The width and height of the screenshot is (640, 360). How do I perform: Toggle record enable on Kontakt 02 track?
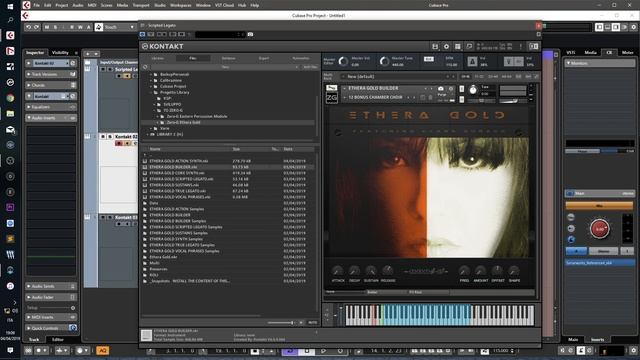[119, 144]
